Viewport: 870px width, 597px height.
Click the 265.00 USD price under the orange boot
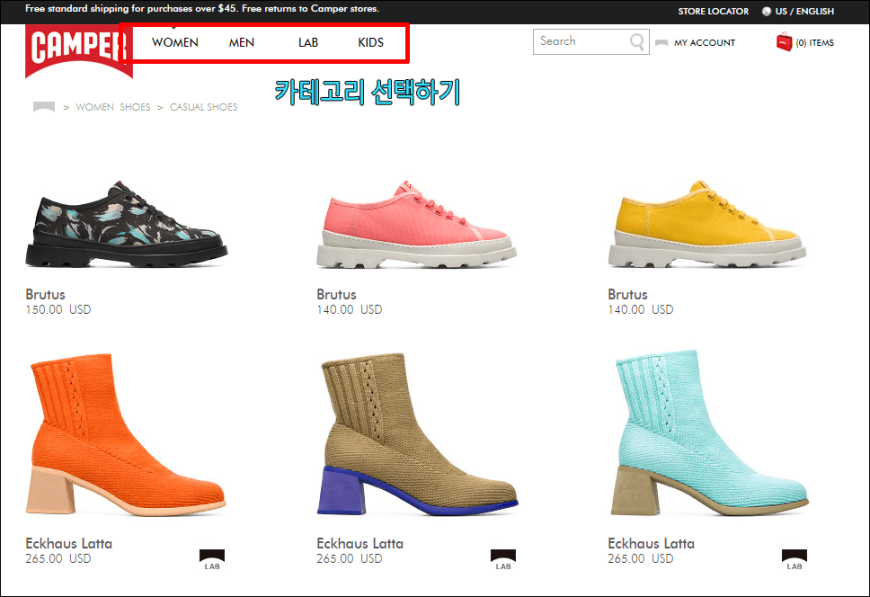(x=58, y=559)
